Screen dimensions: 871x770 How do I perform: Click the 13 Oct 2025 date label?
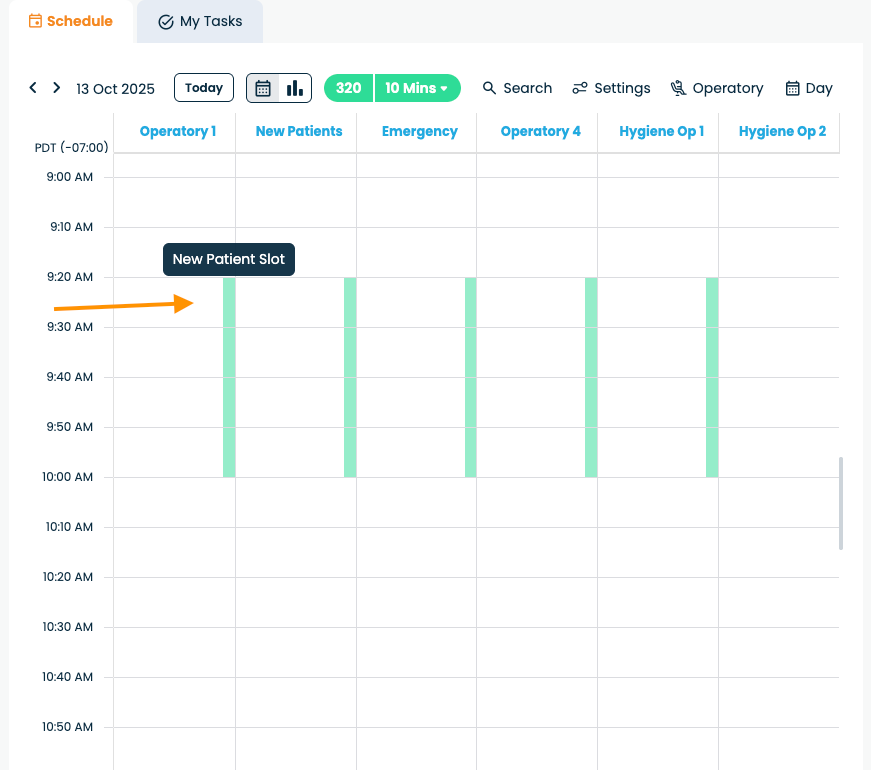pos(115,89)
